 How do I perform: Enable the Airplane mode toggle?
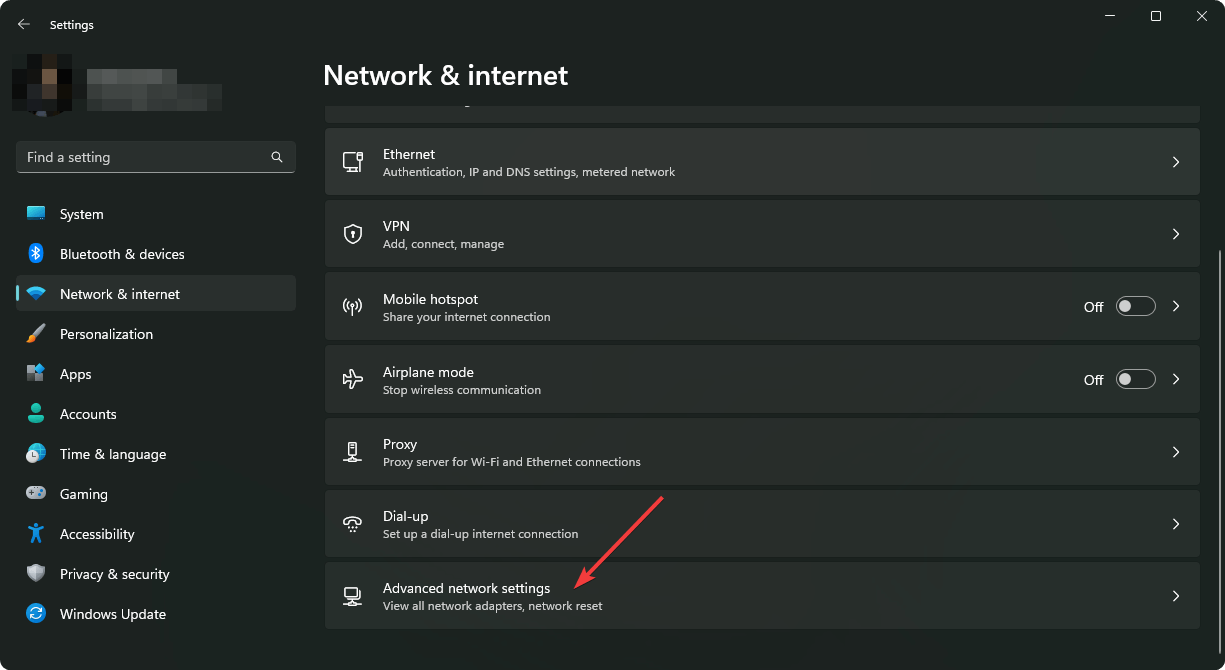point(1135,379)
